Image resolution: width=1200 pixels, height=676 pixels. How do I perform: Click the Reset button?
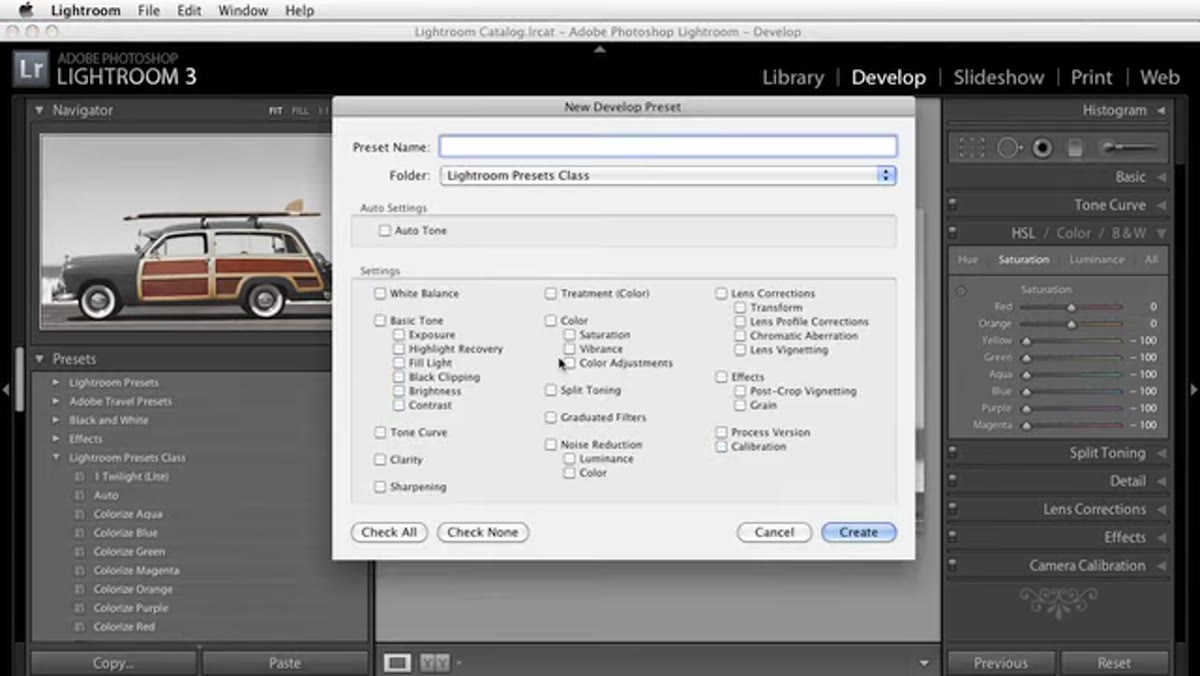click(x=1114, y=663)
